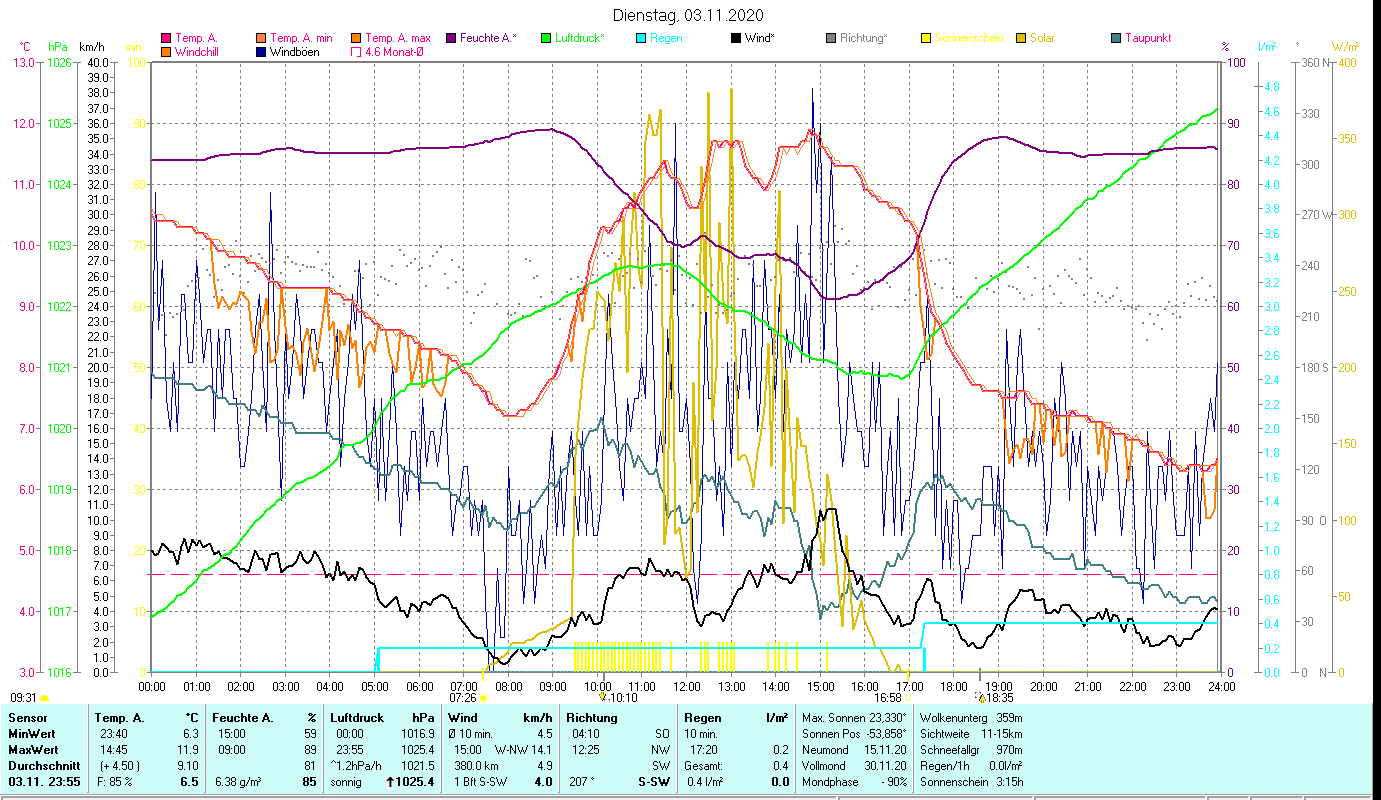Screen dimensions: 1381x800
Task: Click the Temp. A. min legend square
Action: (x=262, y=39)
